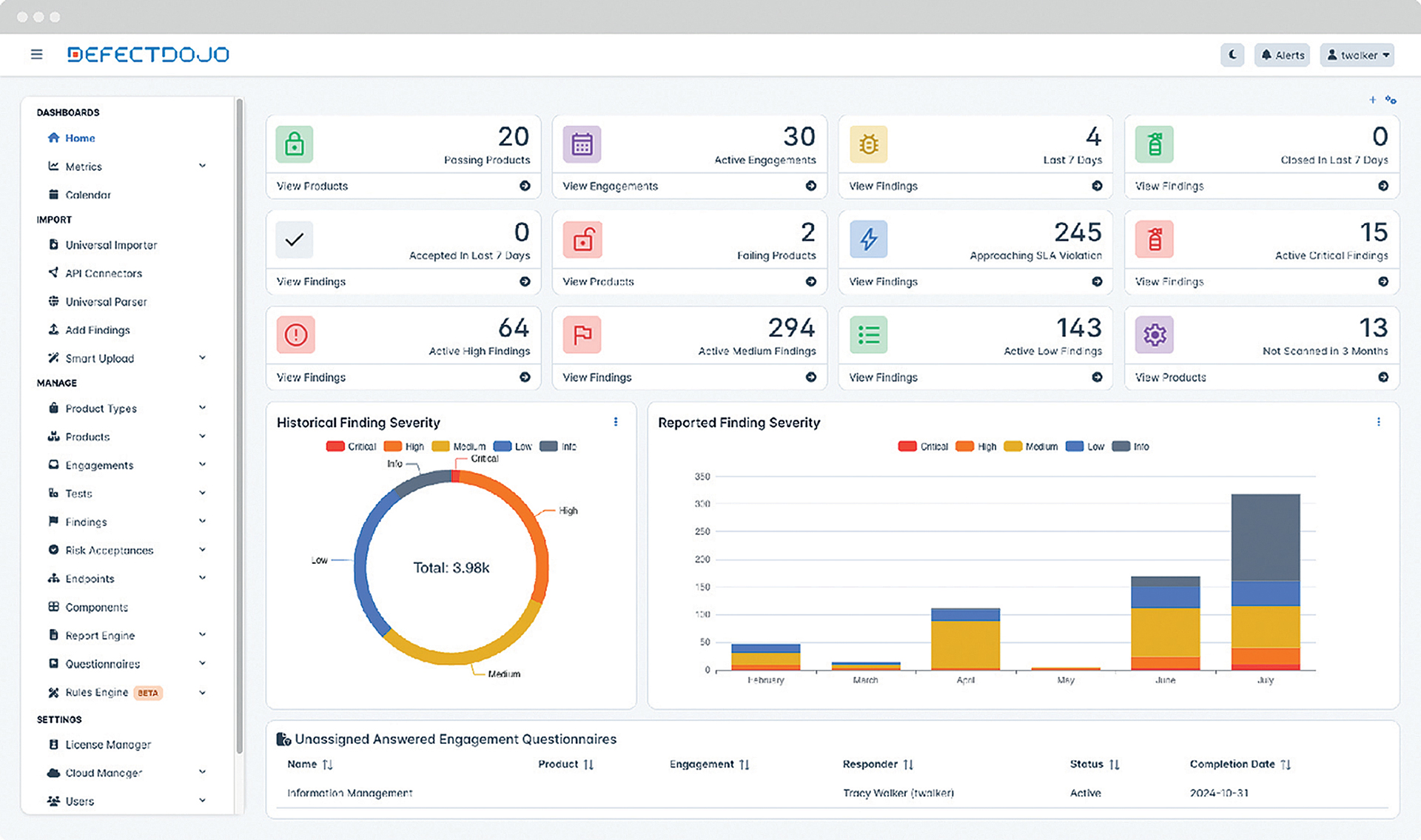Screen dimensions: 1421x840
Task: Open Historical Finding Severity kebab menu
Action: point(616,422)
